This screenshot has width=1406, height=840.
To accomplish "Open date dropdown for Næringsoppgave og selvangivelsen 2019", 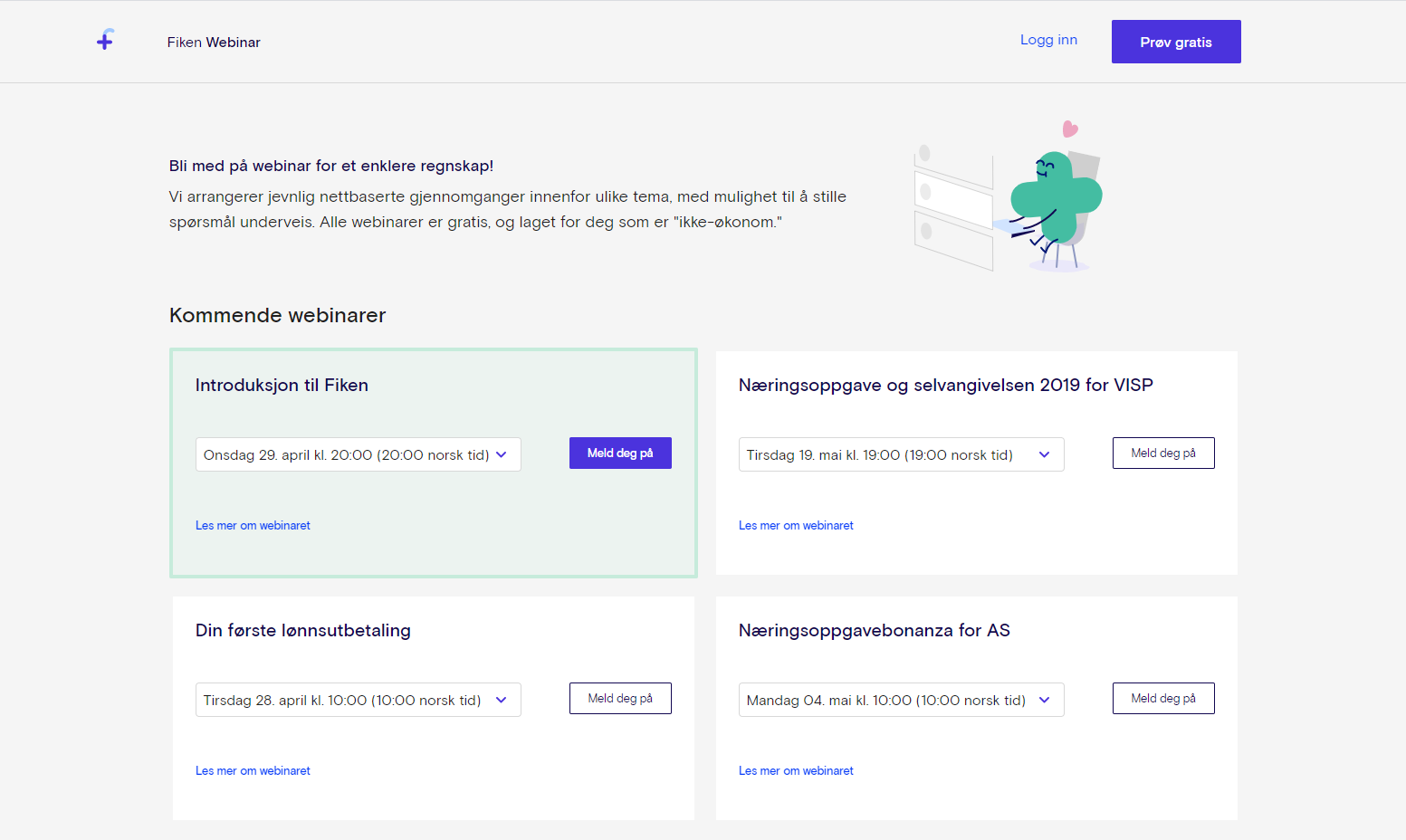I will [902, 454].
